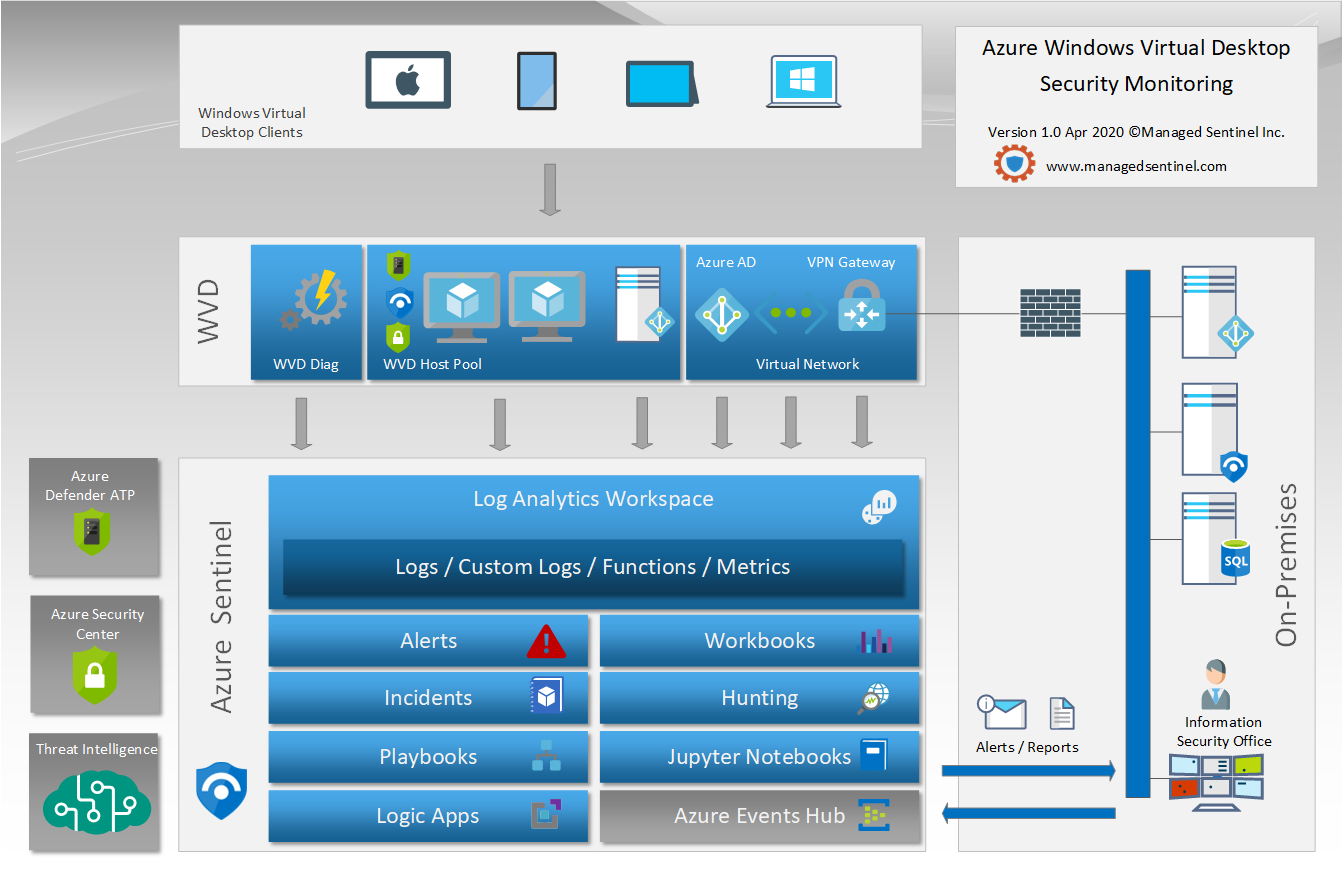Click the Sentinel shield badge in WVD Host Pool
1343x883 pixels.
coord(399,302)
